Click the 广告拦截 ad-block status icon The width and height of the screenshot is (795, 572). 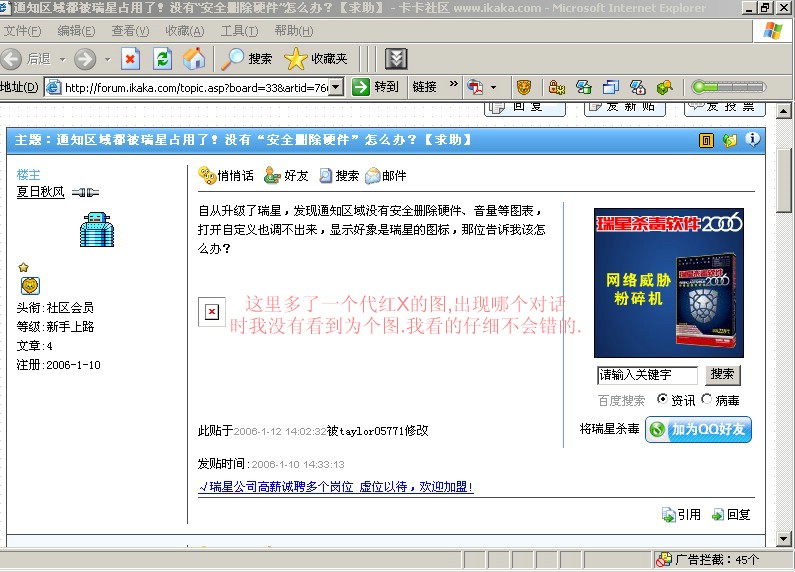click(663, 560)
